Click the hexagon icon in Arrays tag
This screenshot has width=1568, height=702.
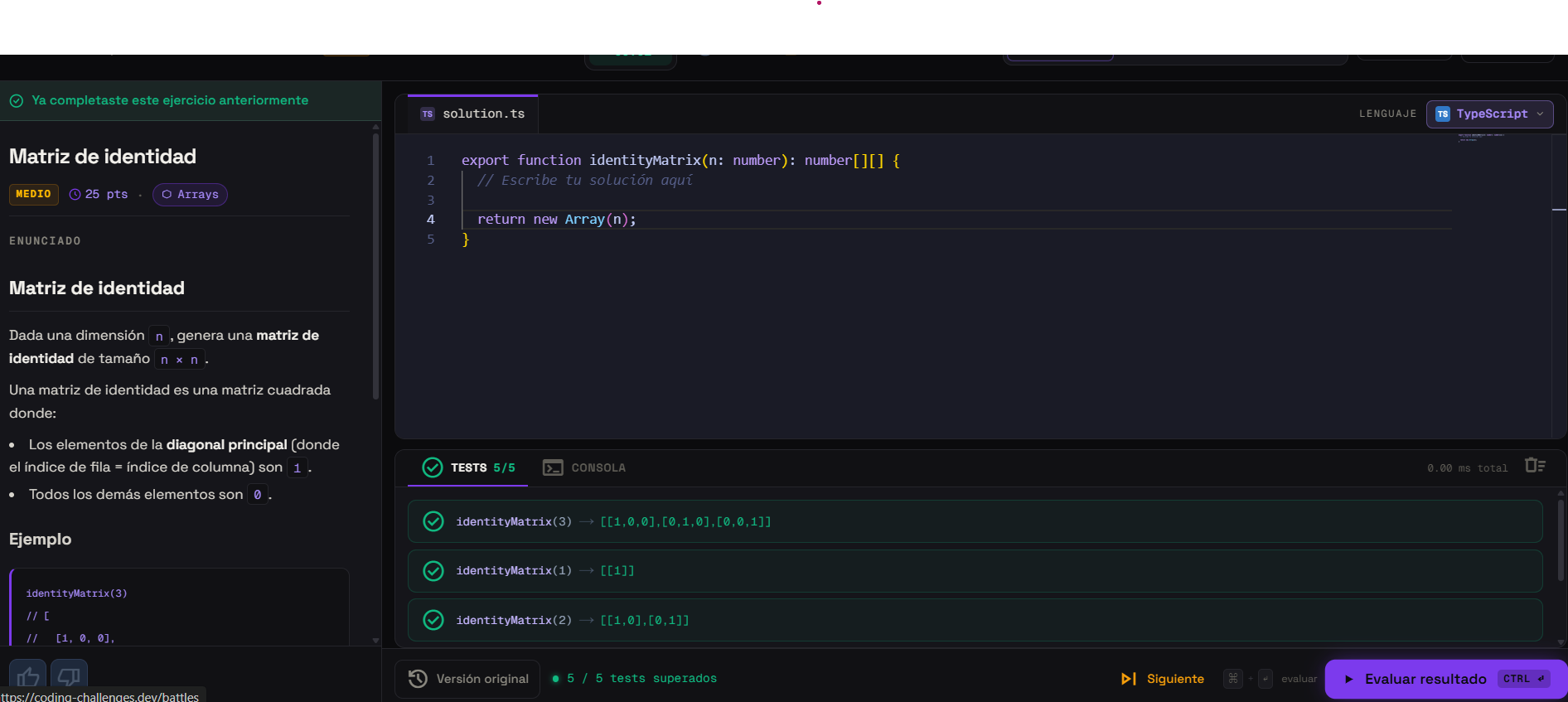167,194
